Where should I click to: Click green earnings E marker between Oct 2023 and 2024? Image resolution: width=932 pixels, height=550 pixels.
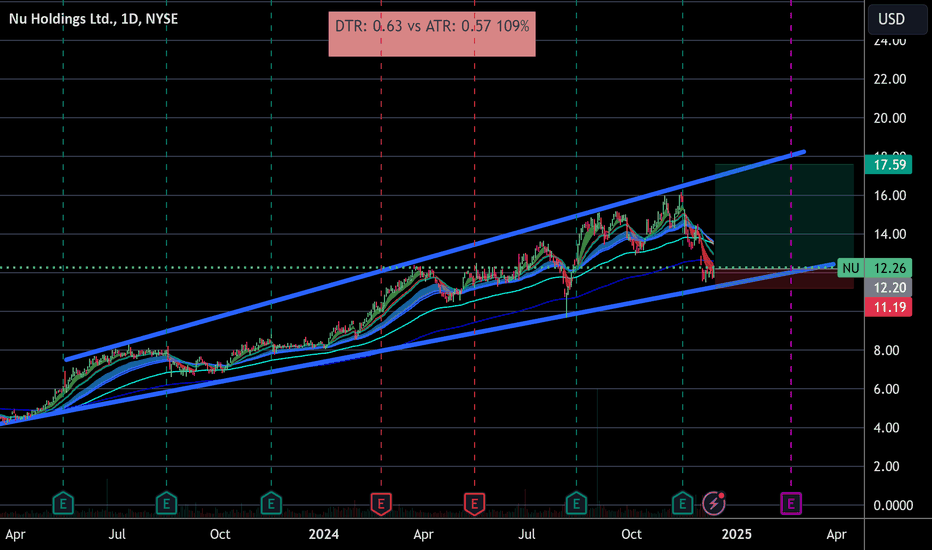coord(271,504)
